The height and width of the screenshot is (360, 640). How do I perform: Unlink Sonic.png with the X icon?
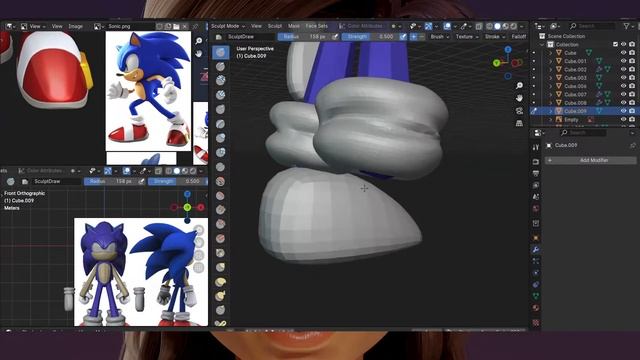(185, 26)
